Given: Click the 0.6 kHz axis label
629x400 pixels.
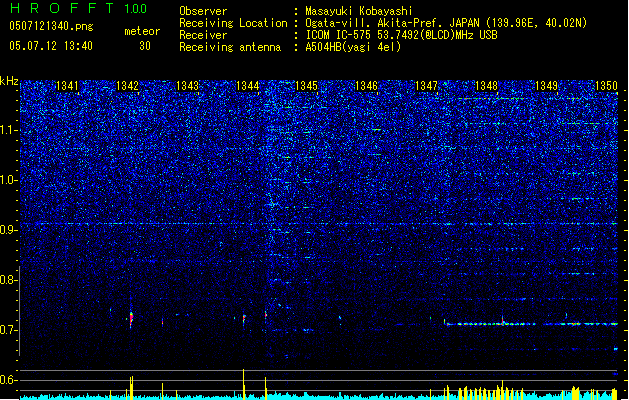Looking at the screenshot, I should 8,380.
